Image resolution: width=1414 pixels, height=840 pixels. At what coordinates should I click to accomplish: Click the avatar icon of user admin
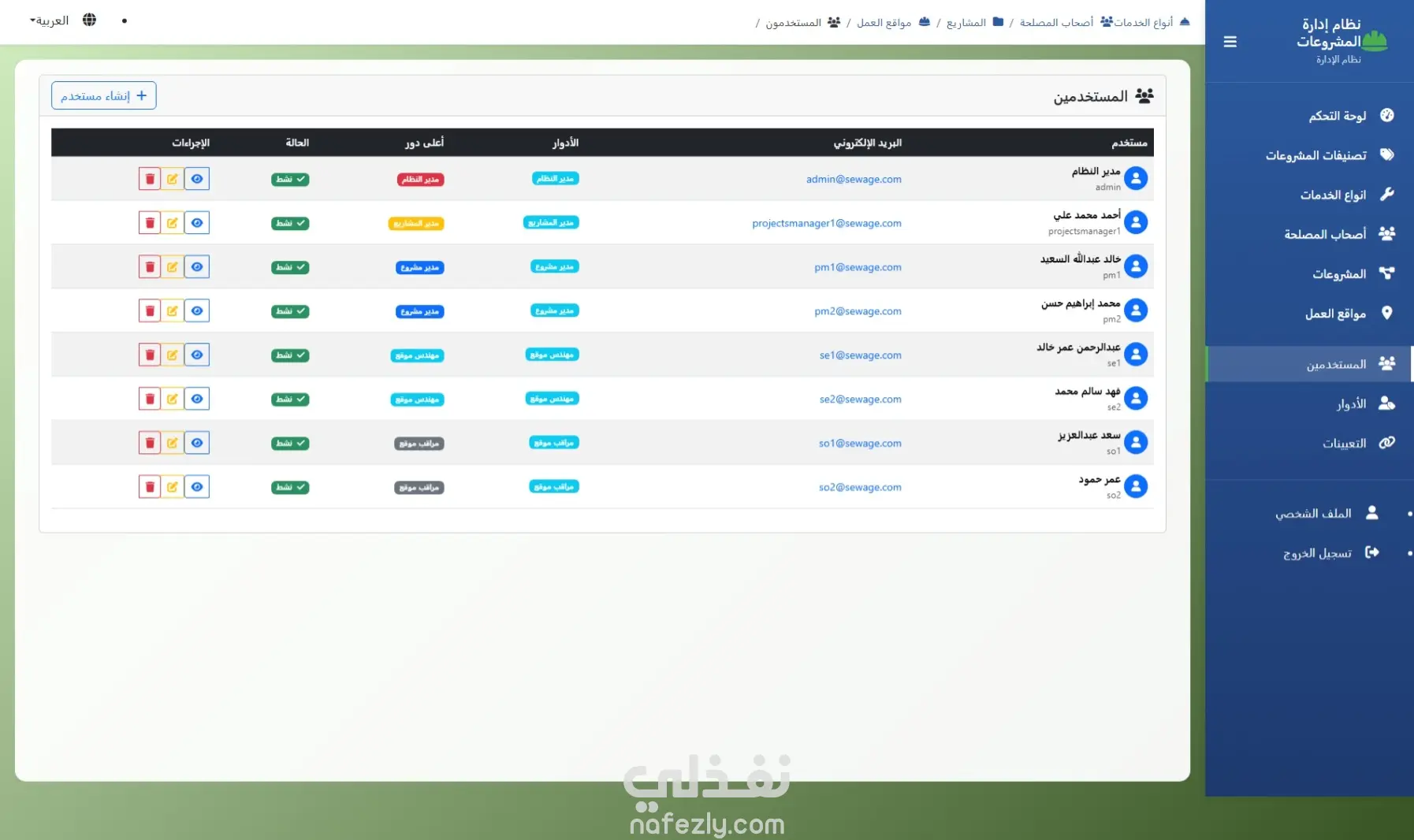point(1136,179)
